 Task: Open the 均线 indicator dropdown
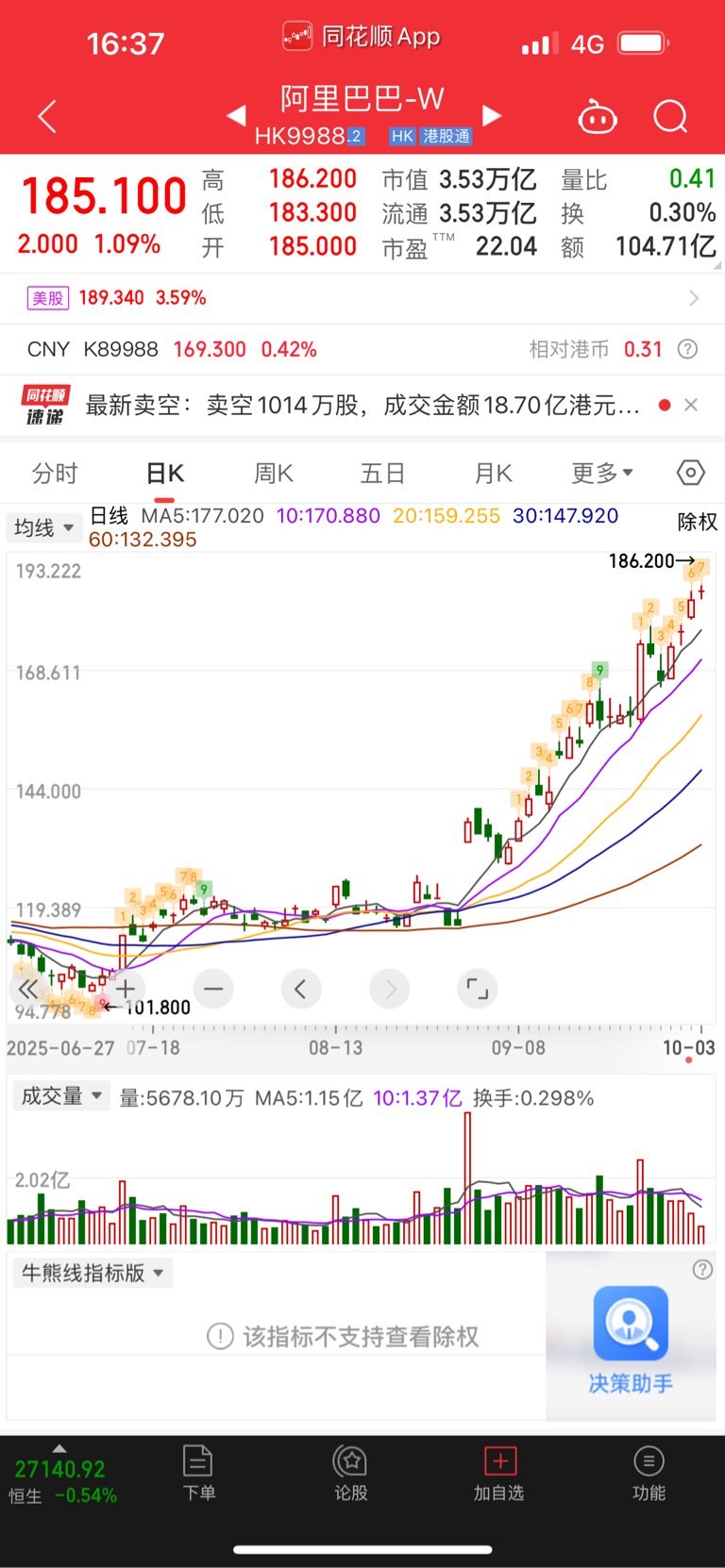pyautogui.click(x=43, y=527)
